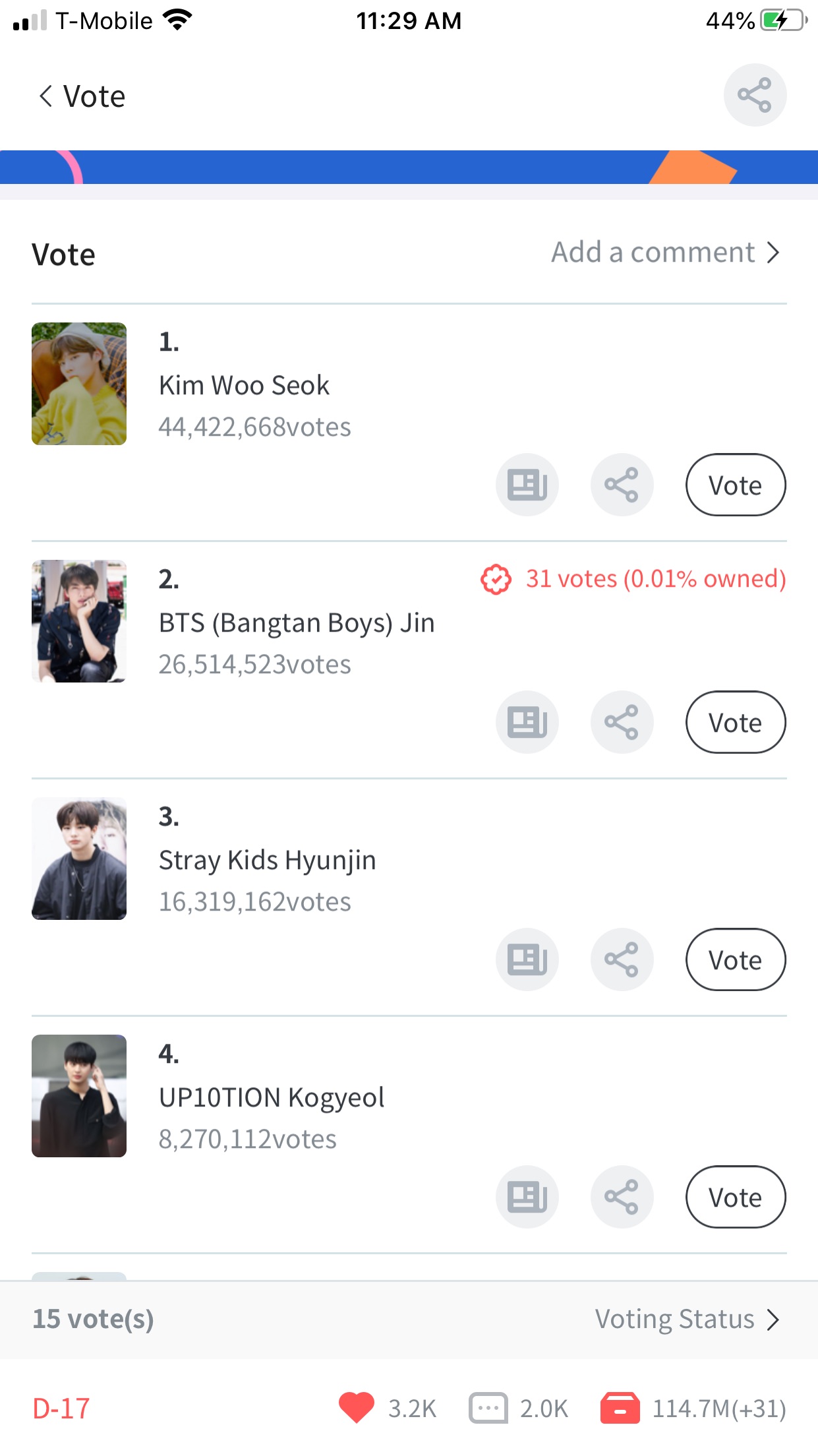Image resolution: width=818 pixels, height=1456 pixels.
Task: Open UP10TION Kogyeol's thumbnail photo
Action: (79, 1096)
